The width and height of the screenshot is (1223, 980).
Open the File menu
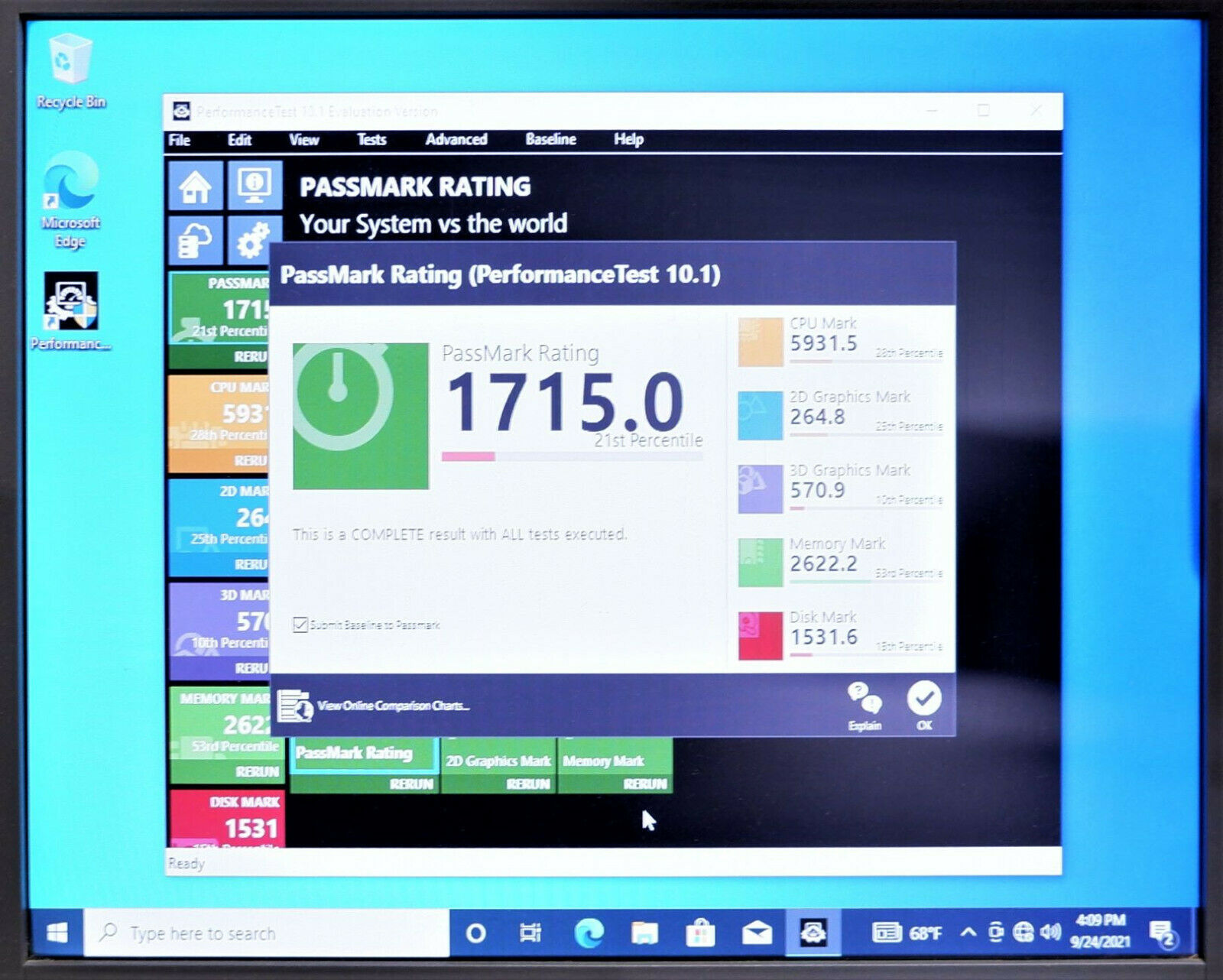coord(180,140)
